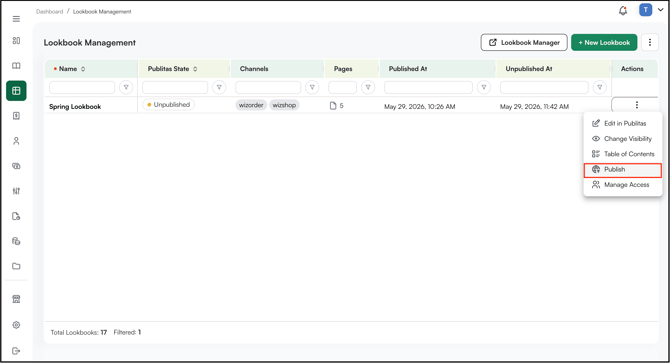Image resolution: width=670 pixels, height=363 pixels.
Task: Open the settings gear icon in sidebar
Action: [x=16, y=325]
